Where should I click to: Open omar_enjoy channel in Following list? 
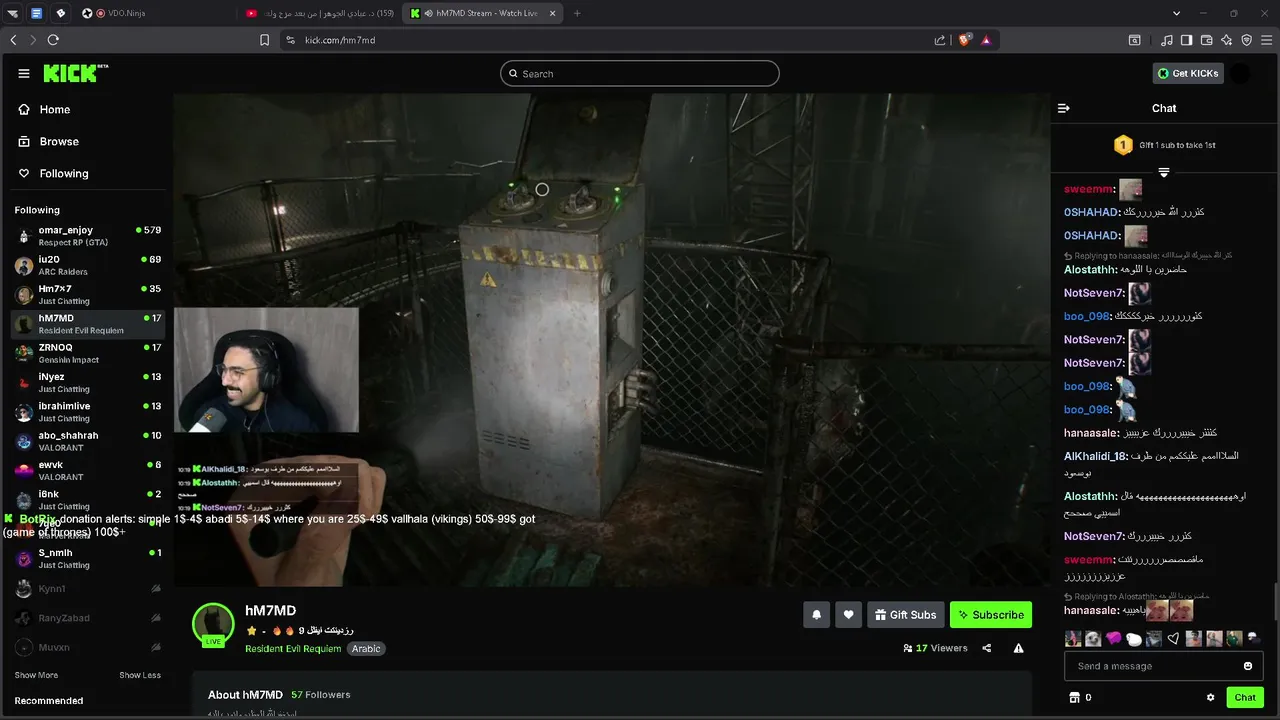pos(88,236)
